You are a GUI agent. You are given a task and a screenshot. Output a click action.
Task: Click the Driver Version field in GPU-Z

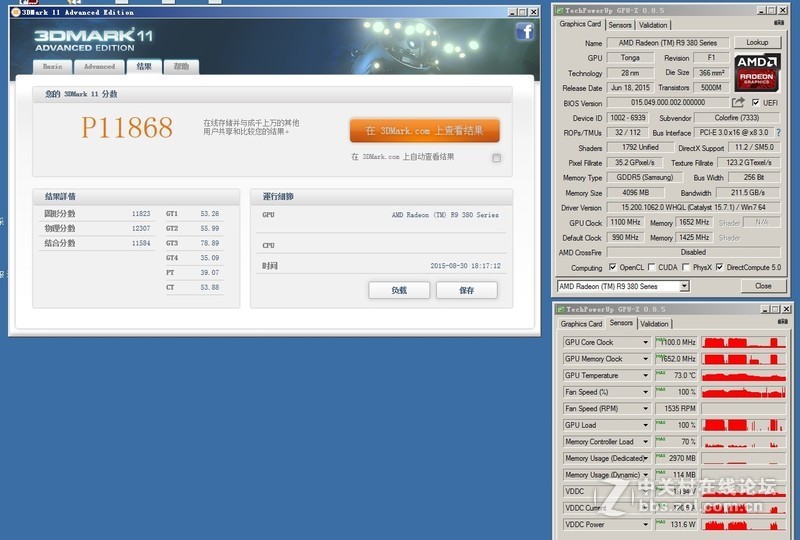click(693, 208)
